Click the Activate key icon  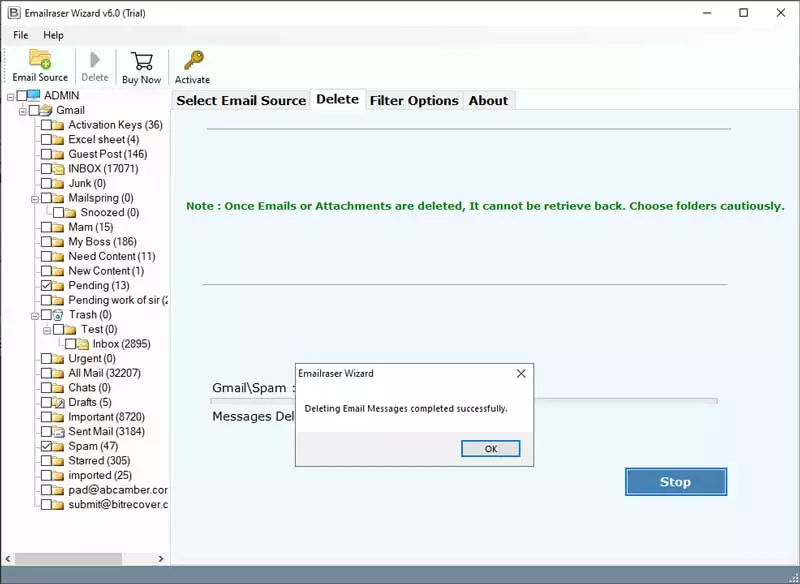(193, 60)
